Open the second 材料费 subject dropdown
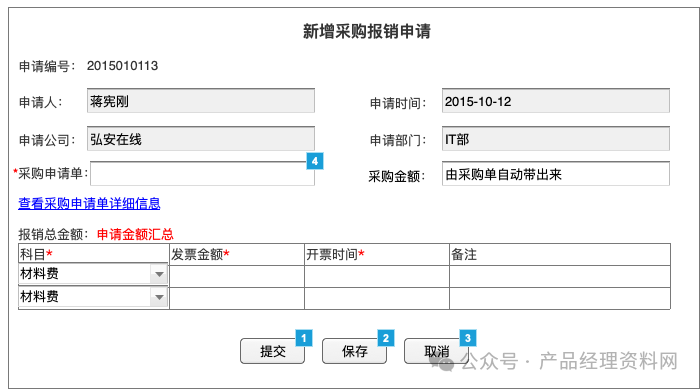 coord(93,297)
